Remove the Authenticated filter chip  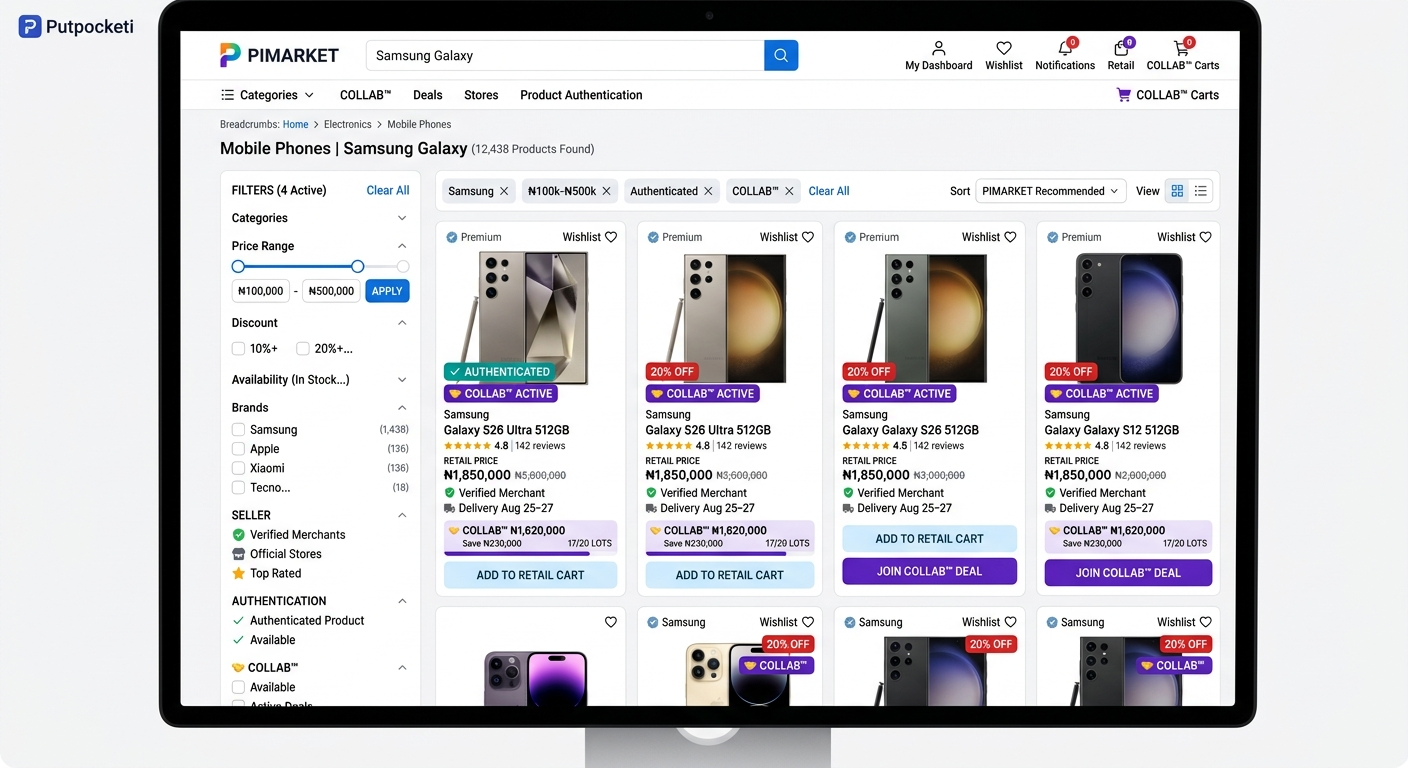[x=708, y=191]
